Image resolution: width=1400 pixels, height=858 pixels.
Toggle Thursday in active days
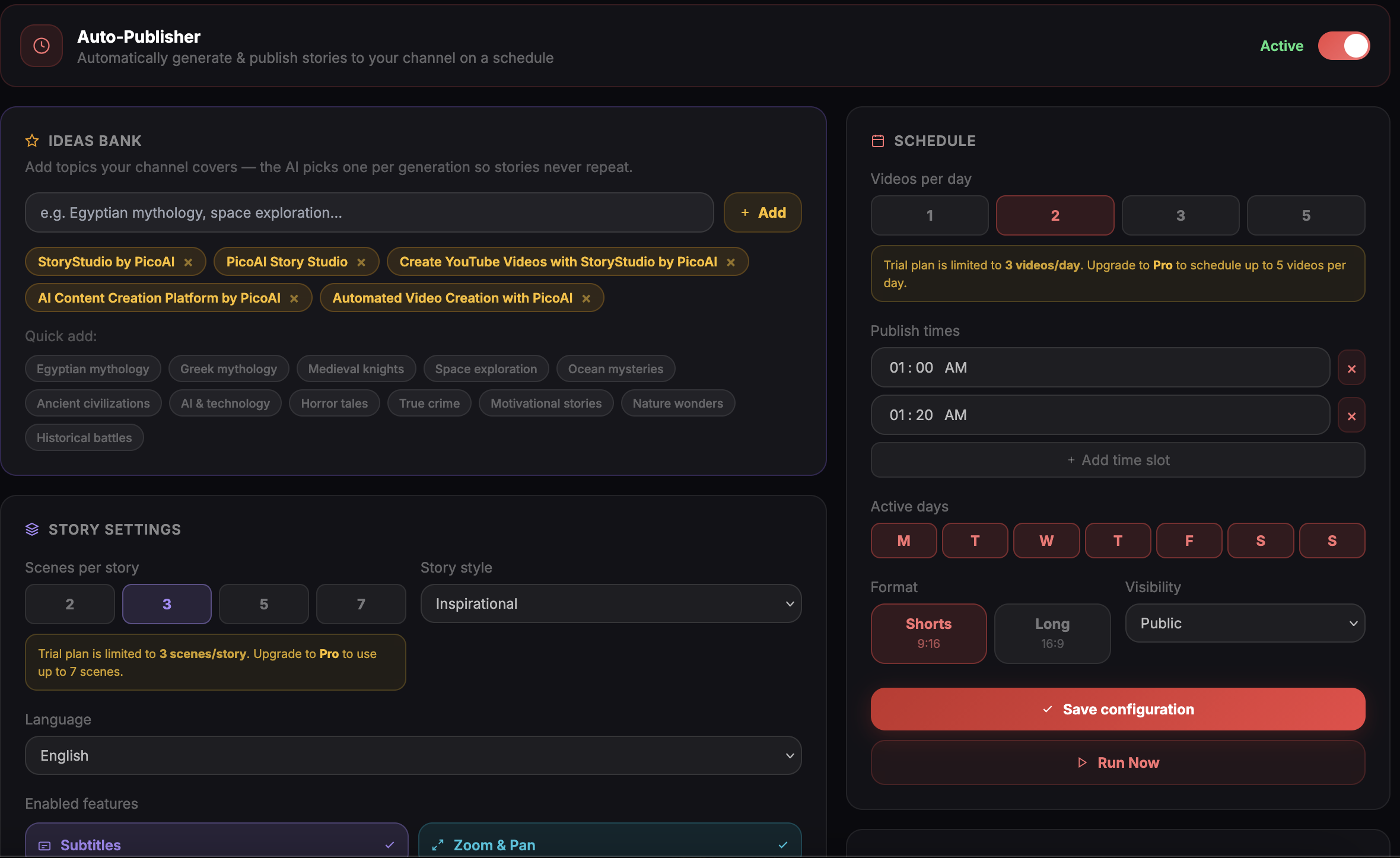(x=1118, y=541)
